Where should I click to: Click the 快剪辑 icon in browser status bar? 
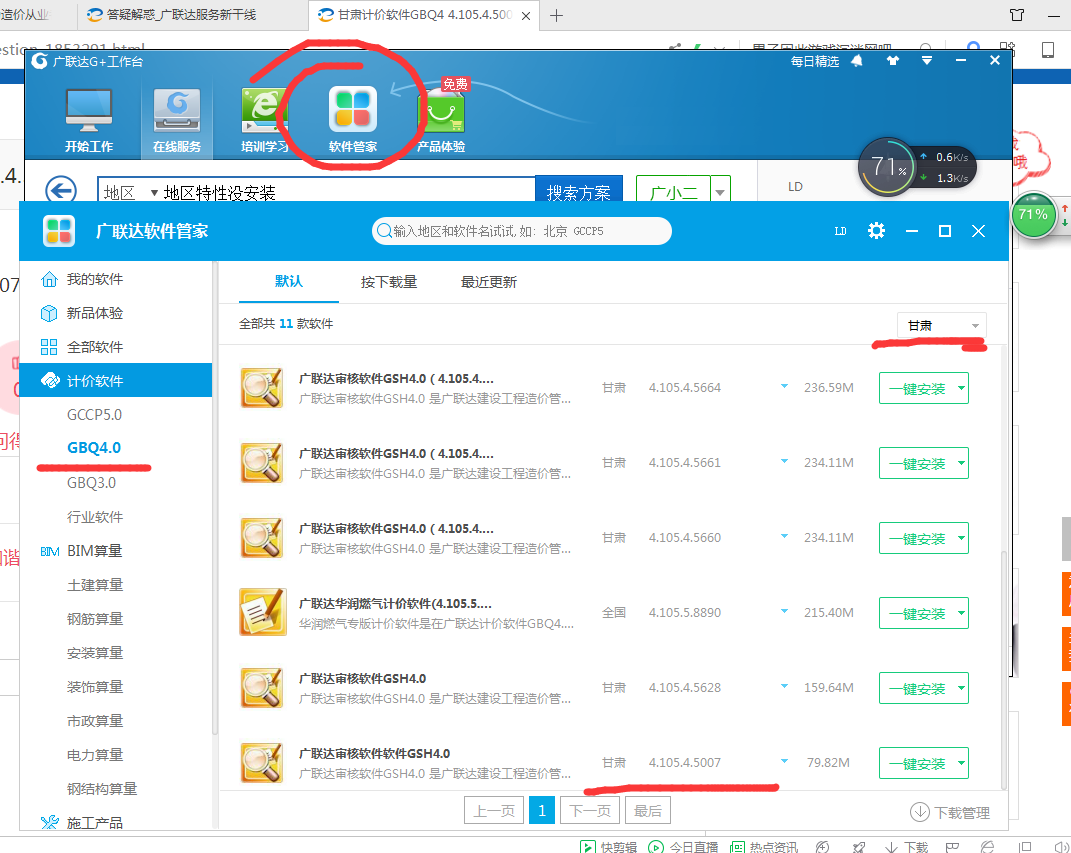(x=587, y=847)
